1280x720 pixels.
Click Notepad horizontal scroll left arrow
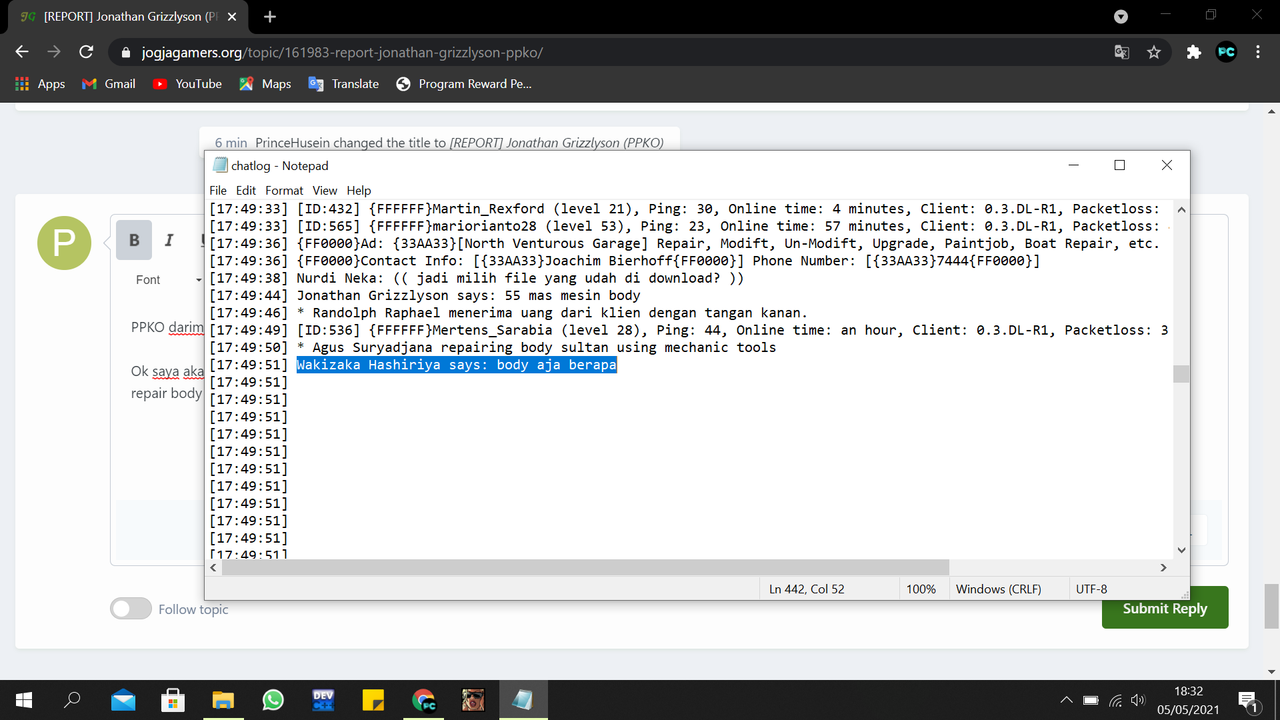tap(213, 567)
